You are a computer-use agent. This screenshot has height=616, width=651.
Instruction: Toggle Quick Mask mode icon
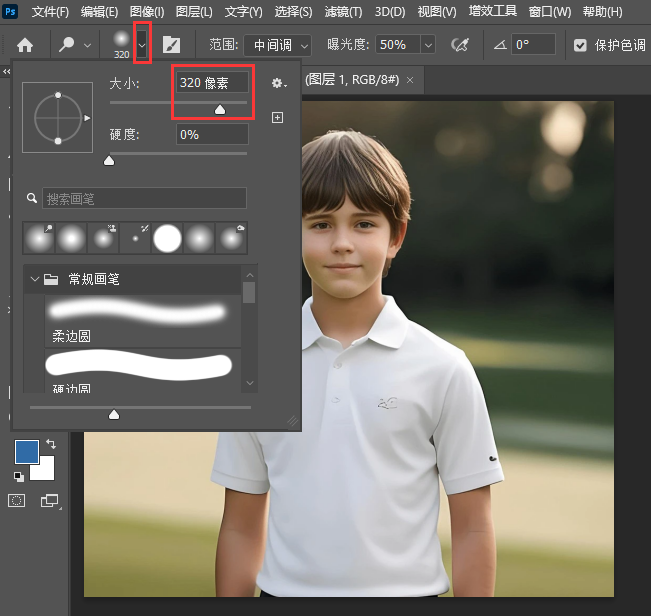(x=17, y=500)
